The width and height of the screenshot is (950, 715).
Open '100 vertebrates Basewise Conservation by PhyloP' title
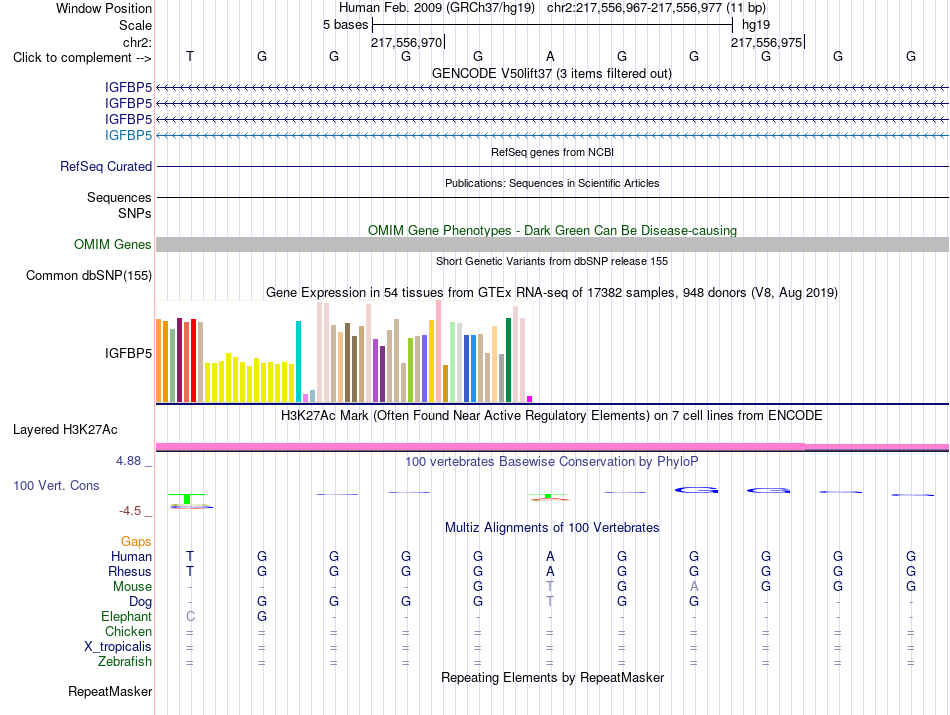551,462
